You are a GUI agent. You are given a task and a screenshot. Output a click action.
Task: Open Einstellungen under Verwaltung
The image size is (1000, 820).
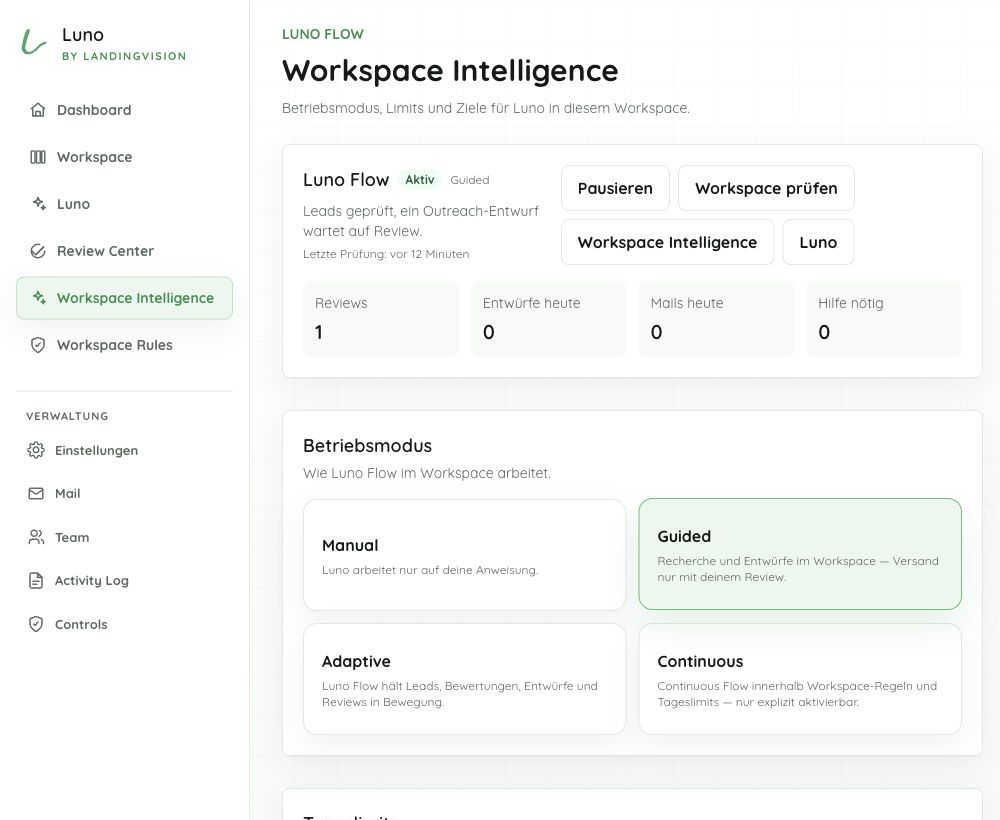124,450
